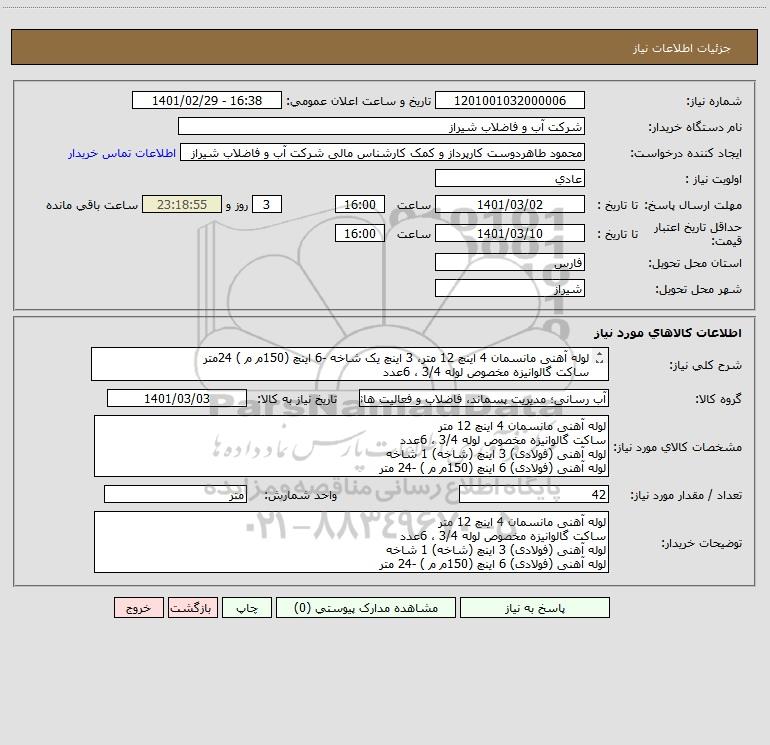Click the quantity field 42
Viewport: 770px width, 745px height.
pos(534,495)
